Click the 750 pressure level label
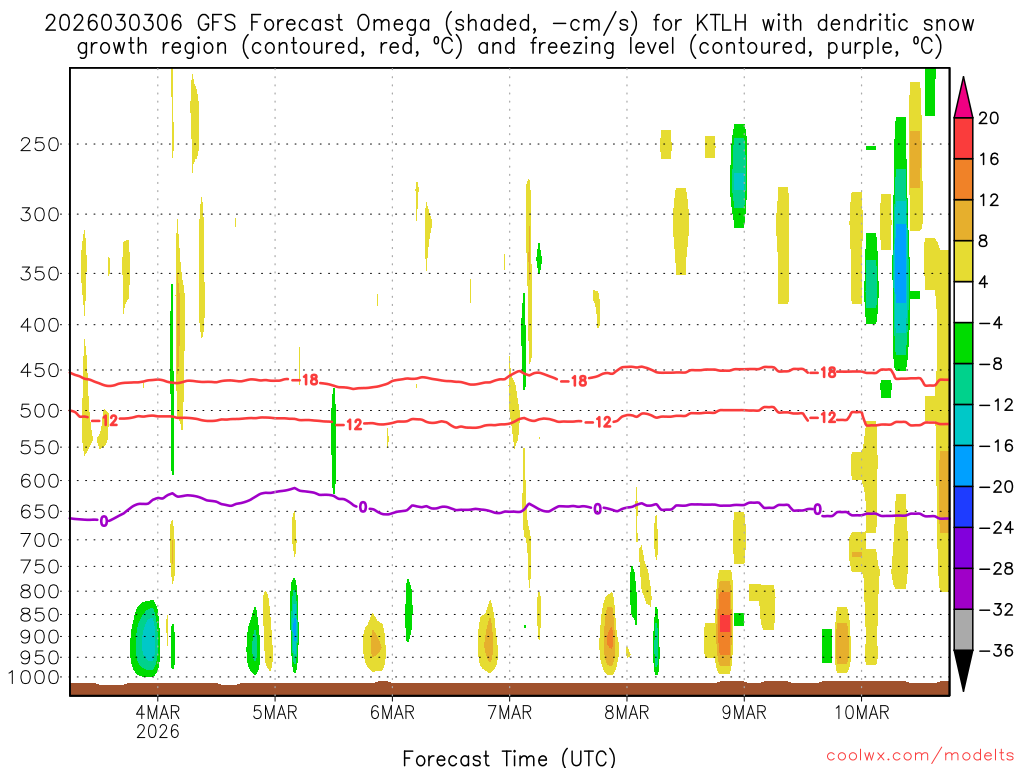This screenshot has width=1024, height=768. click(x=40, y=567)
